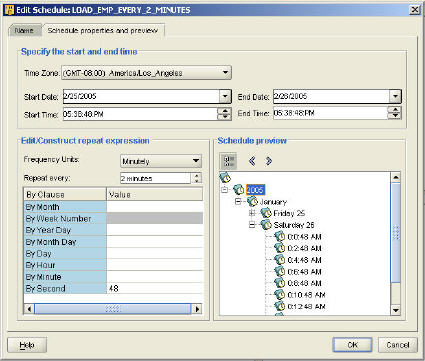Click the clock icon beside January
Viewport: 425px width, 361px height.
pyautogui.click(x=252, y=201)
